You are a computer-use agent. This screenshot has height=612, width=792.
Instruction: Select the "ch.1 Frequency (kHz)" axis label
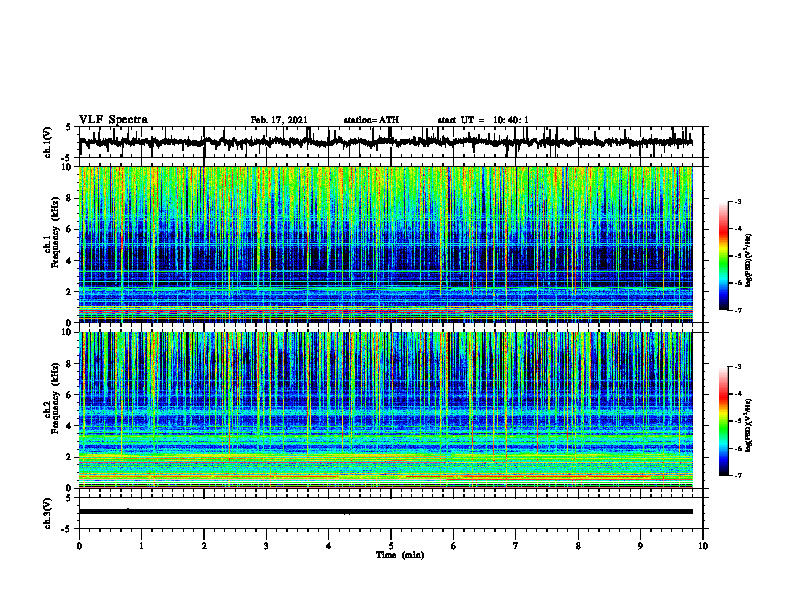[52, 232]
